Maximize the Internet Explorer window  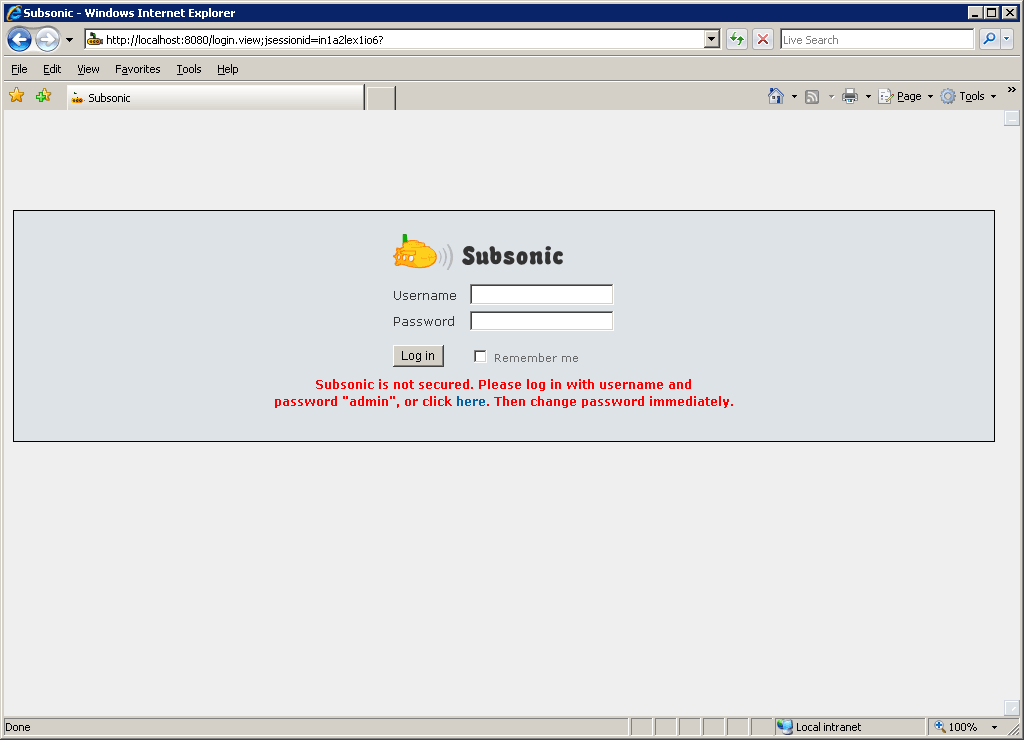[991, 12]
